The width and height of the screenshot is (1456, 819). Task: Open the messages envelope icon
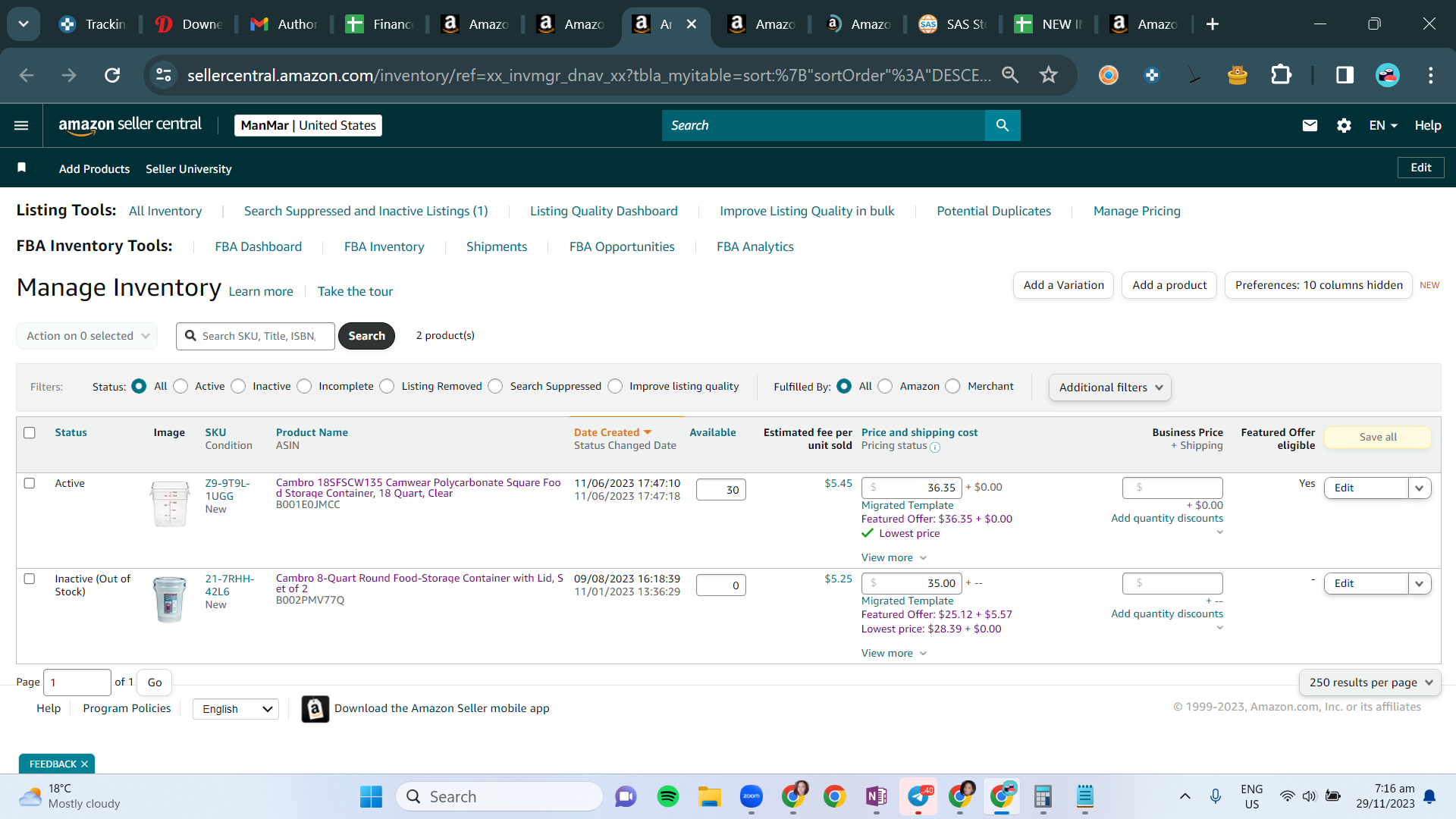tap(1310, 125)
